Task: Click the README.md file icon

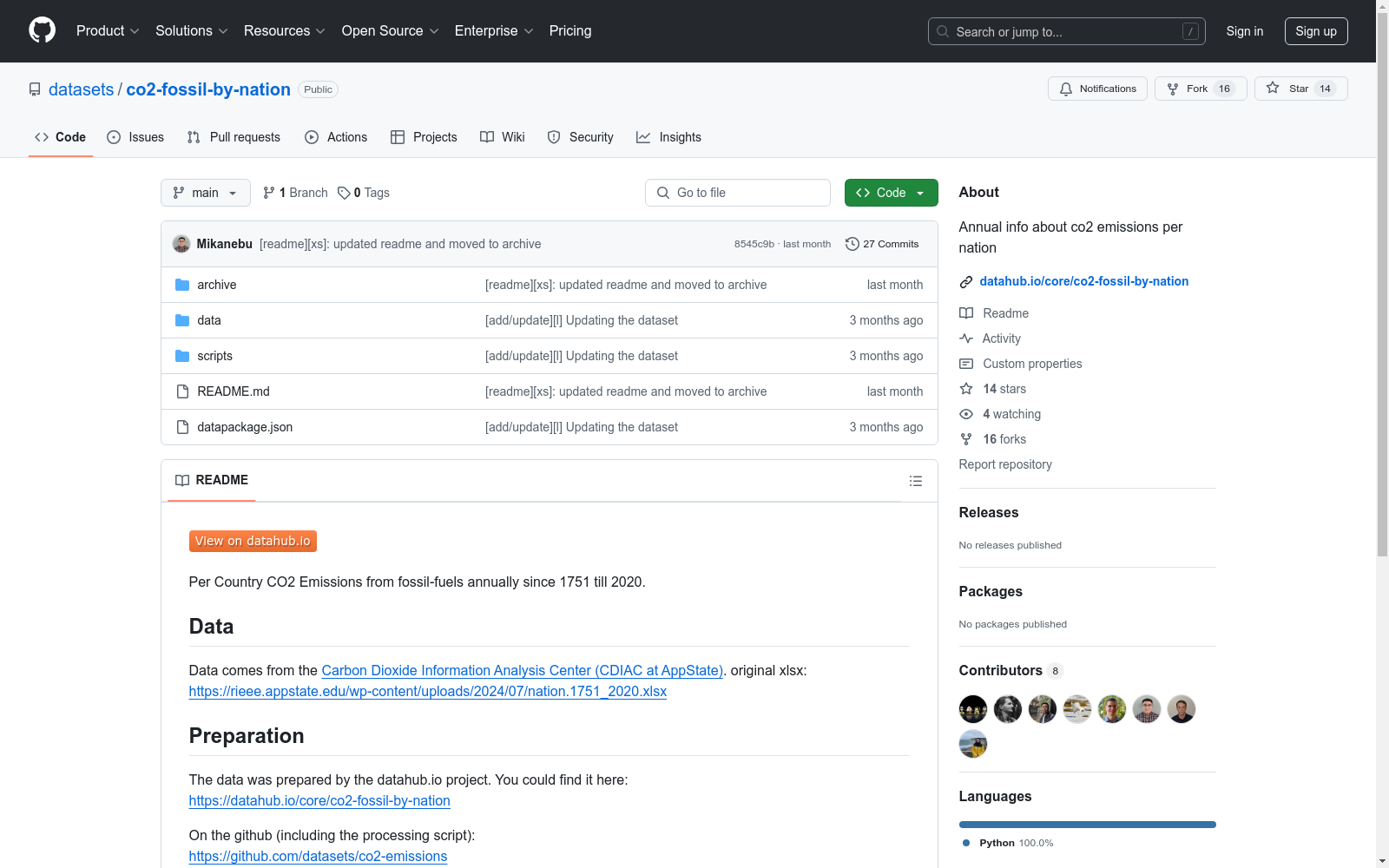Action: 182,391
